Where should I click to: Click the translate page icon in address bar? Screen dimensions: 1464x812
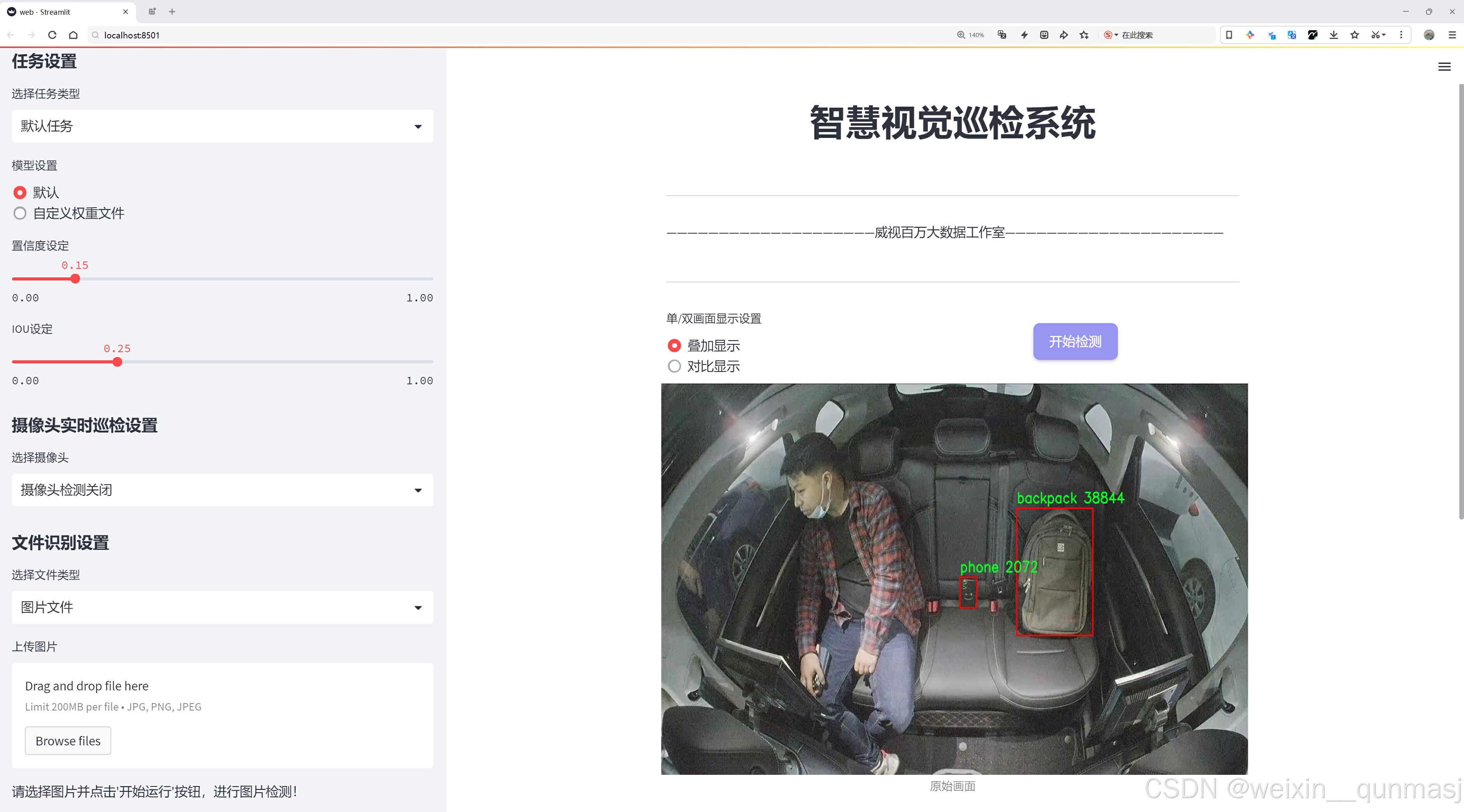click(x=1002, y=35)
